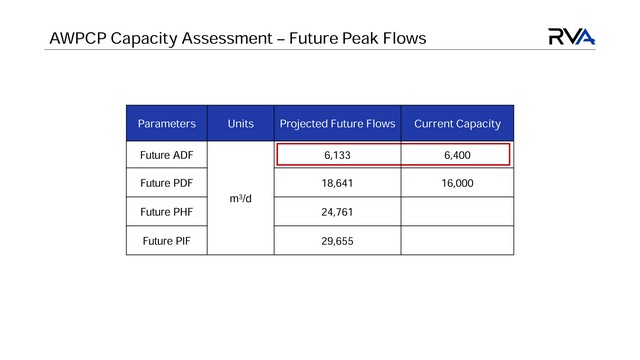Screen dimensions: 640x360
Task: Click the Projected Future Flows header
Action: [x=338, y=124]
